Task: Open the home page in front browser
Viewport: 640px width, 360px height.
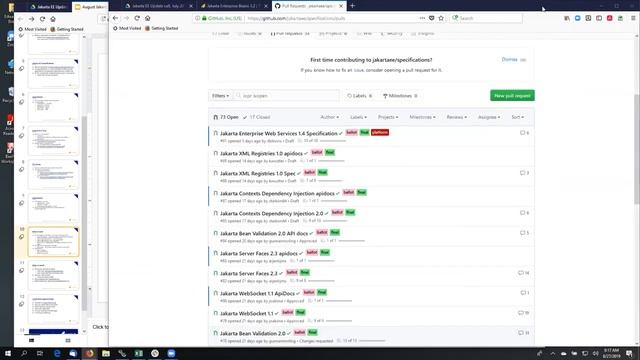Action: pyautogui.click(x=147, y=18)
